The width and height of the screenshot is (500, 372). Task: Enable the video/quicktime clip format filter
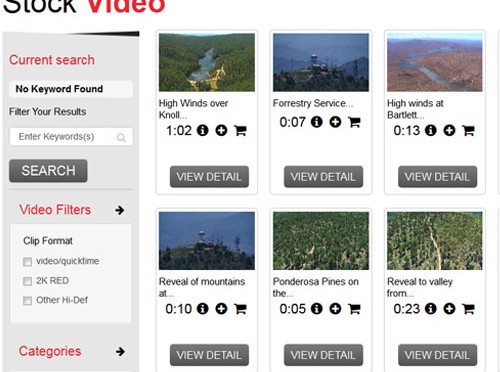[27, 262]
